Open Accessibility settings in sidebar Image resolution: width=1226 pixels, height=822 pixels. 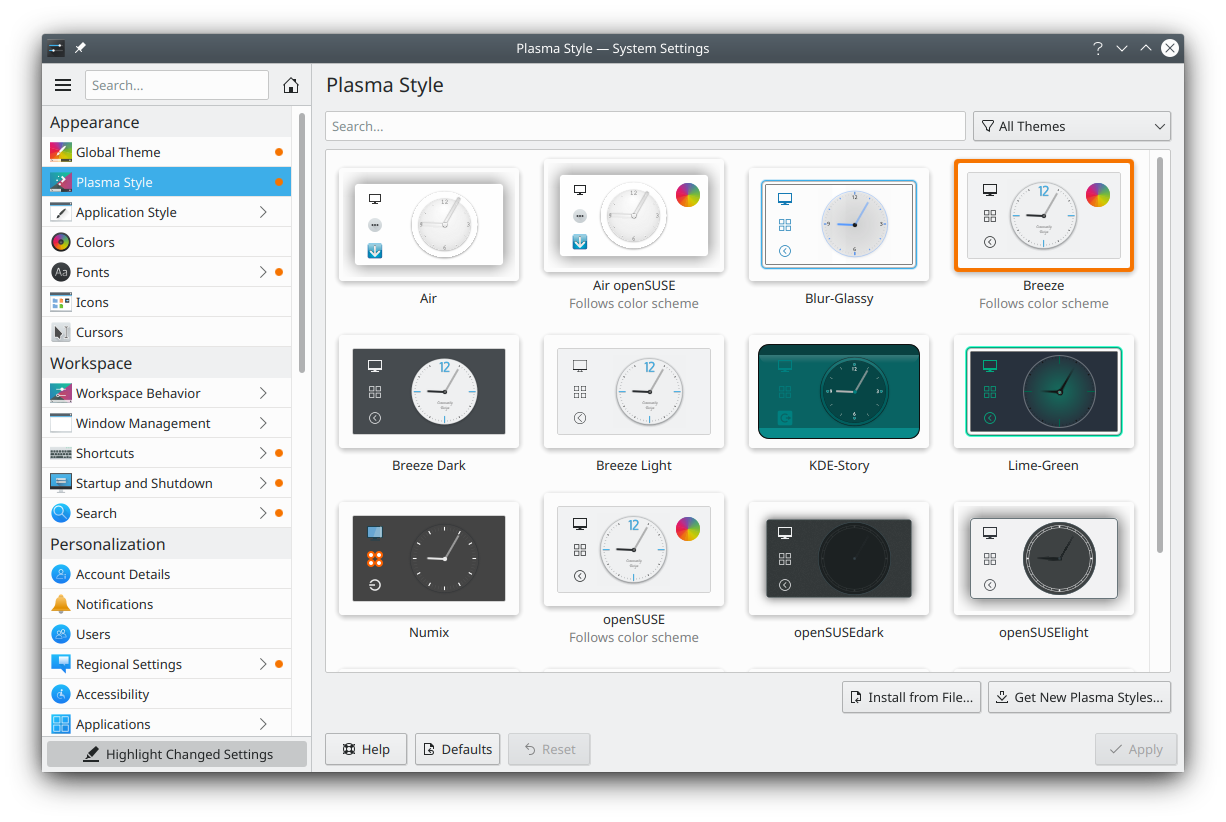[x=112, y=694]
